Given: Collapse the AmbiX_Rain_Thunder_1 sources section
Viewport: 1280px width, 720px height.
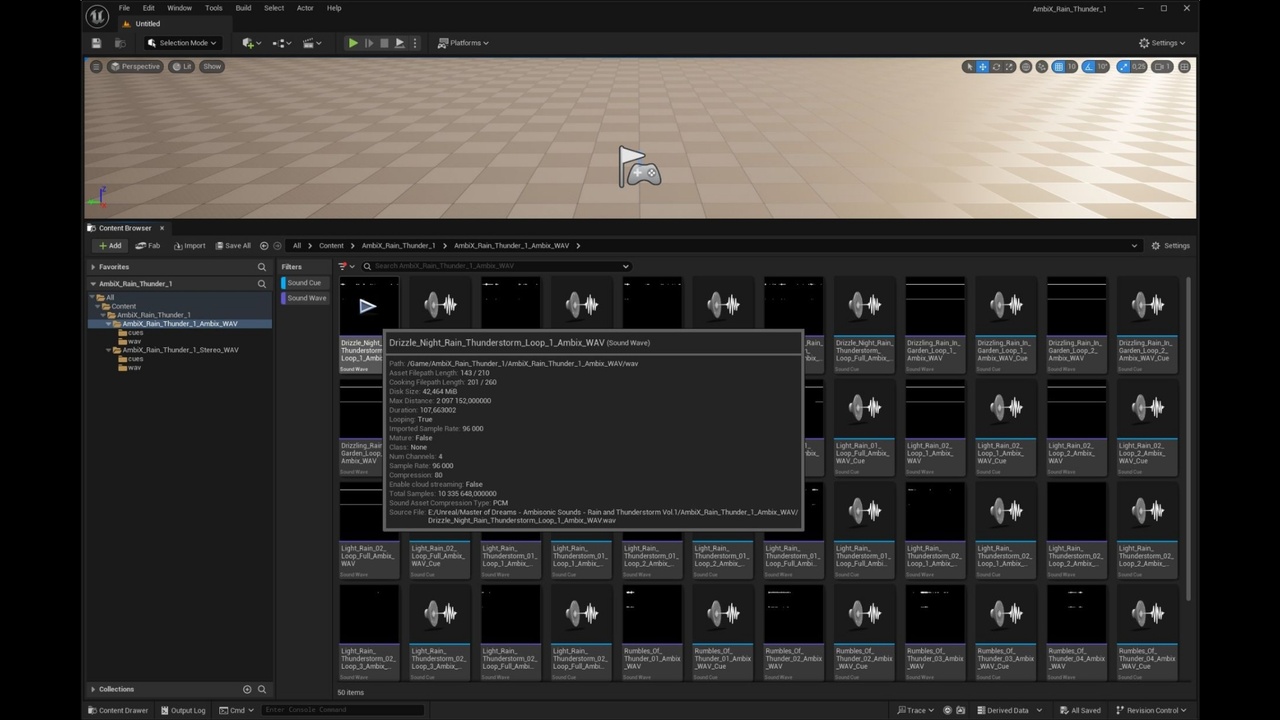Looking at the screenshot, I should point(92,283).
